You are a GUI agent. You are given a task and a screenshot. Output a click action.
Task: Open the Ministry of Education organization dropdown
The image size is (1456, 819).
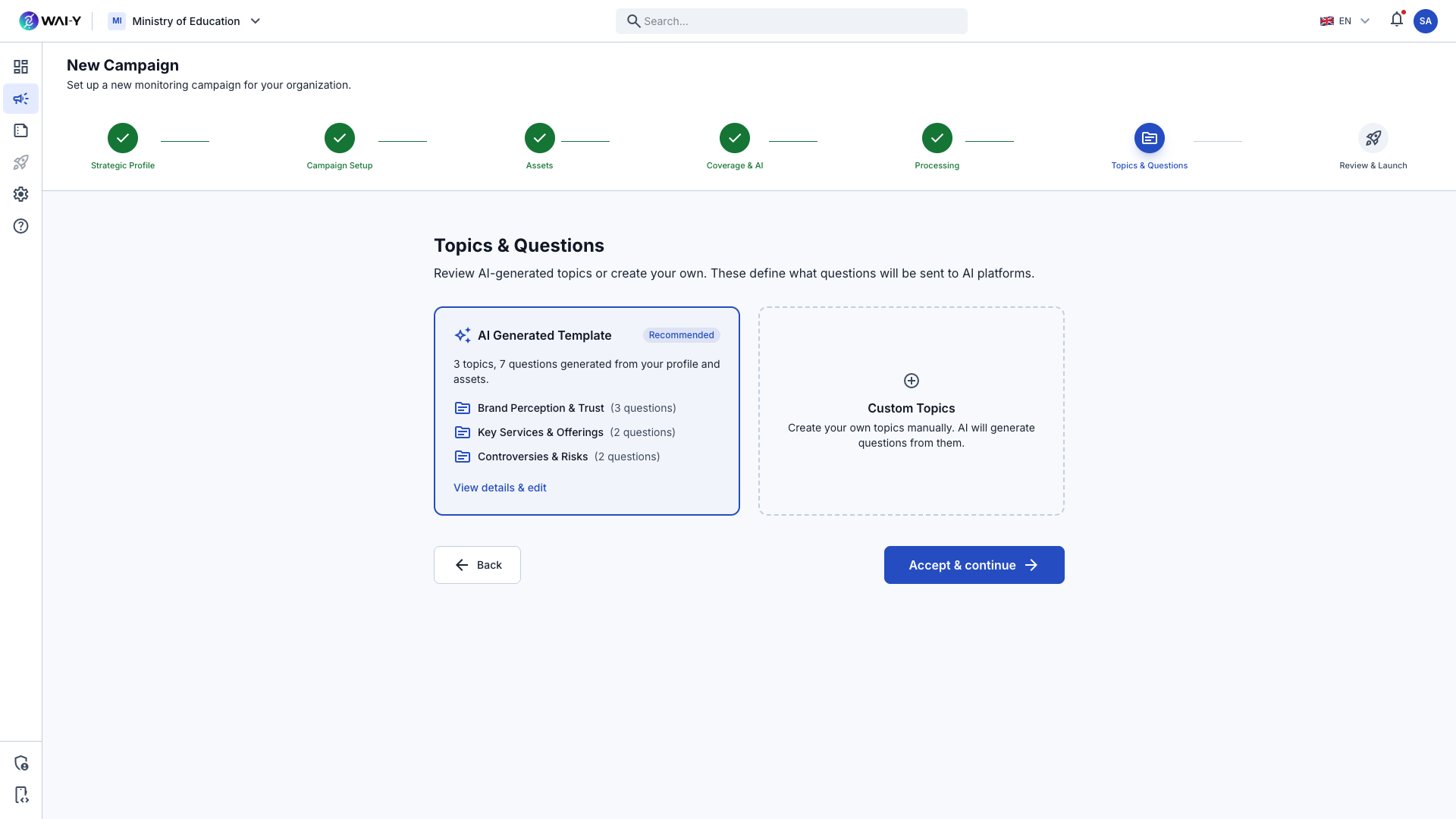point(184,20)
